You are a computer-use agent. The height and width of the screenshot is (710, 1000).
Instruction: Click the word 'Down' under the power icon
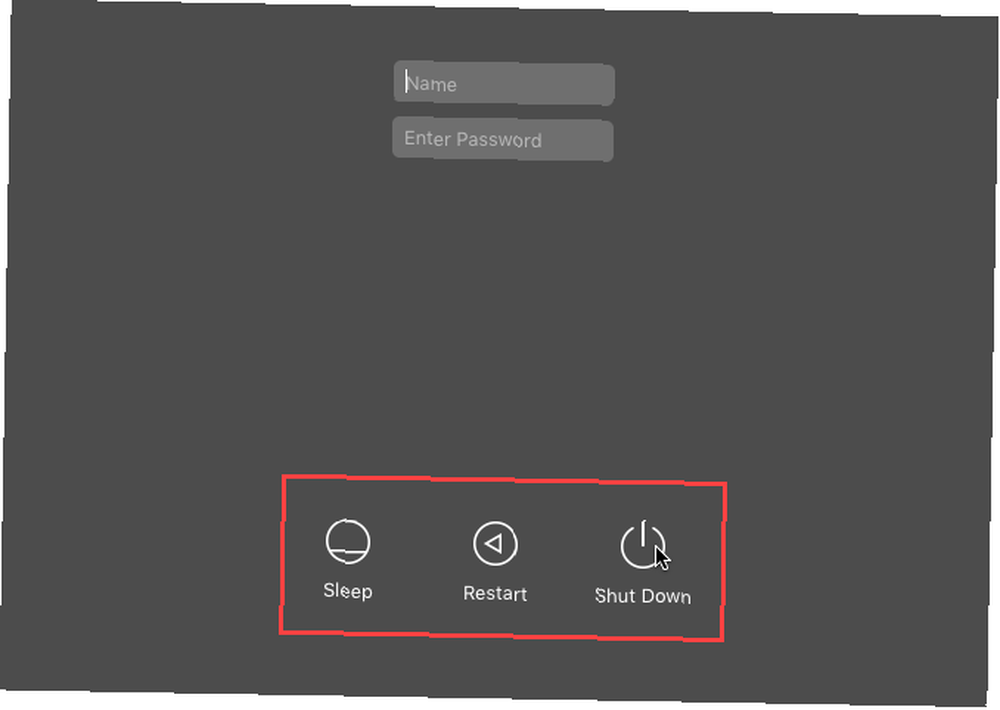666,596
